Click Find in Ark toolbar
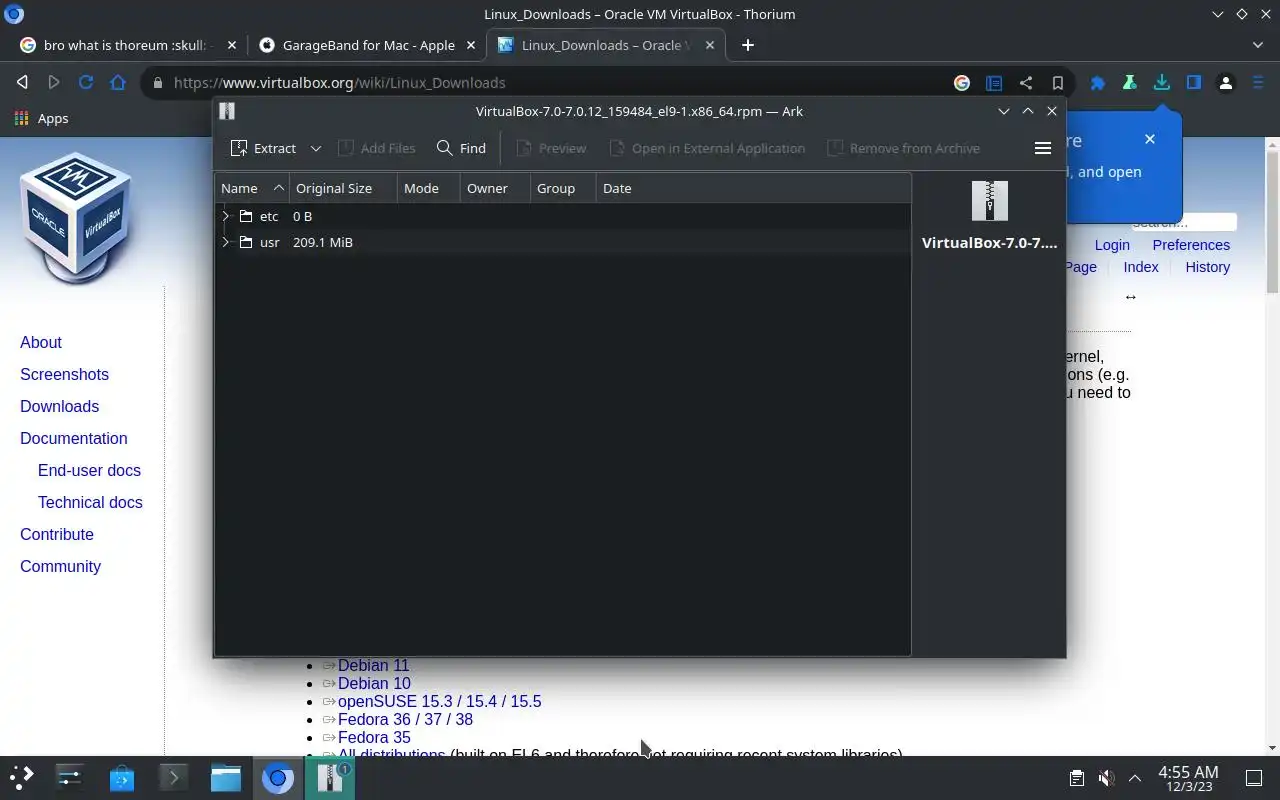Viewport: 1280px width, 800px height. tap(461, 148)
